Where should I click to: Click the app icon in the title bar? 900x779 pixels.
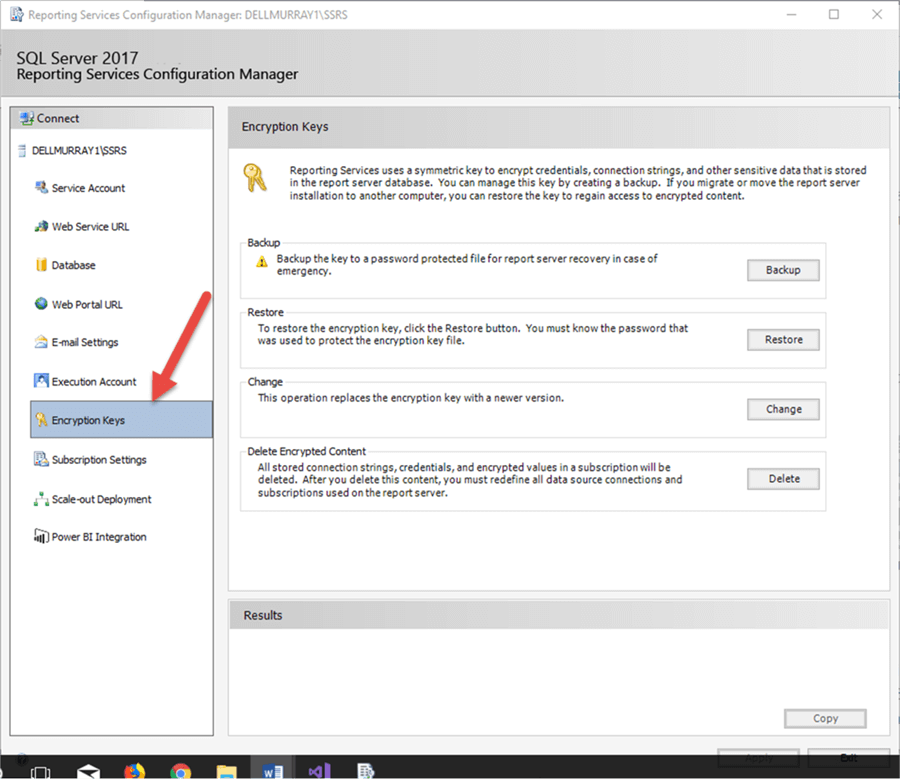coord(17,14)
